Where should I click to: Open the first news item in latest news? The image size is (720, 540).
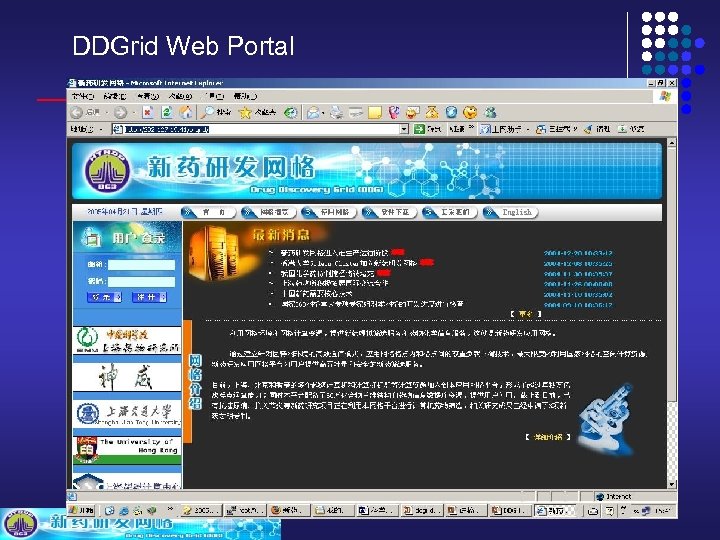pyautogui.click(x=334, y=253)
